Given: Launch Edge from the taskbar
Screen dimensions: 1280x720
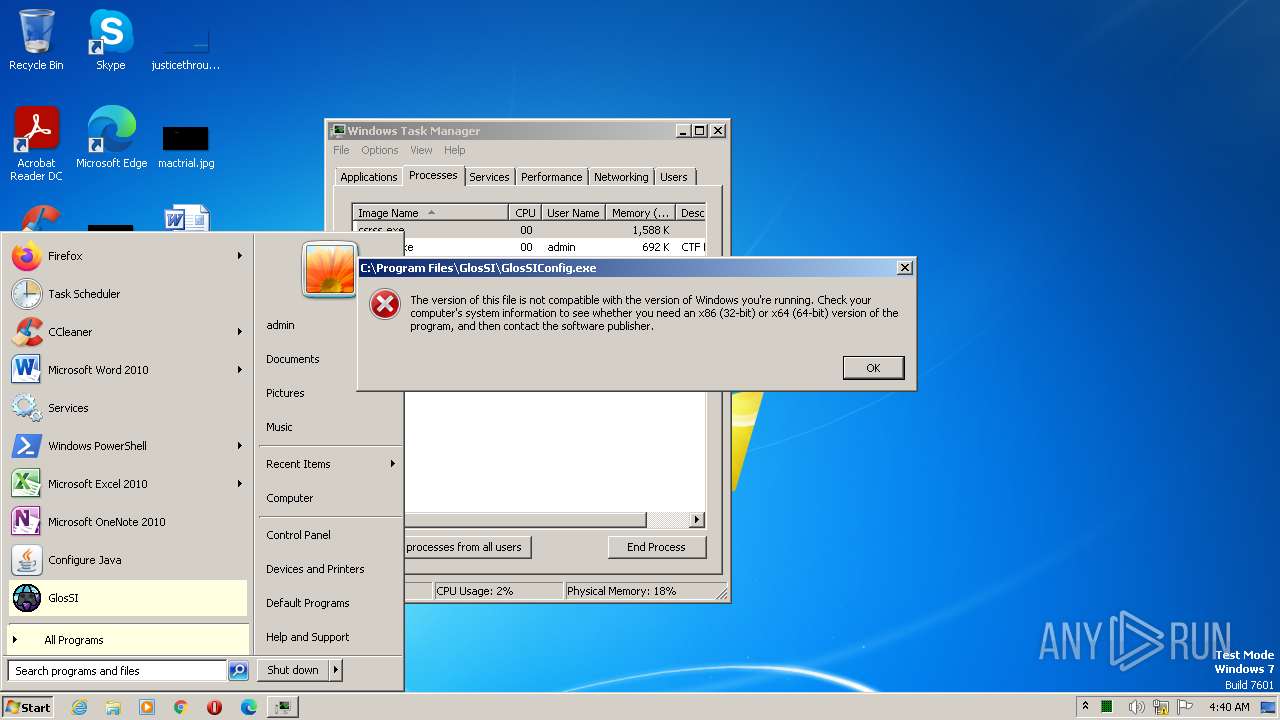Looking at the screenshot, I should [x=249, y=707].
